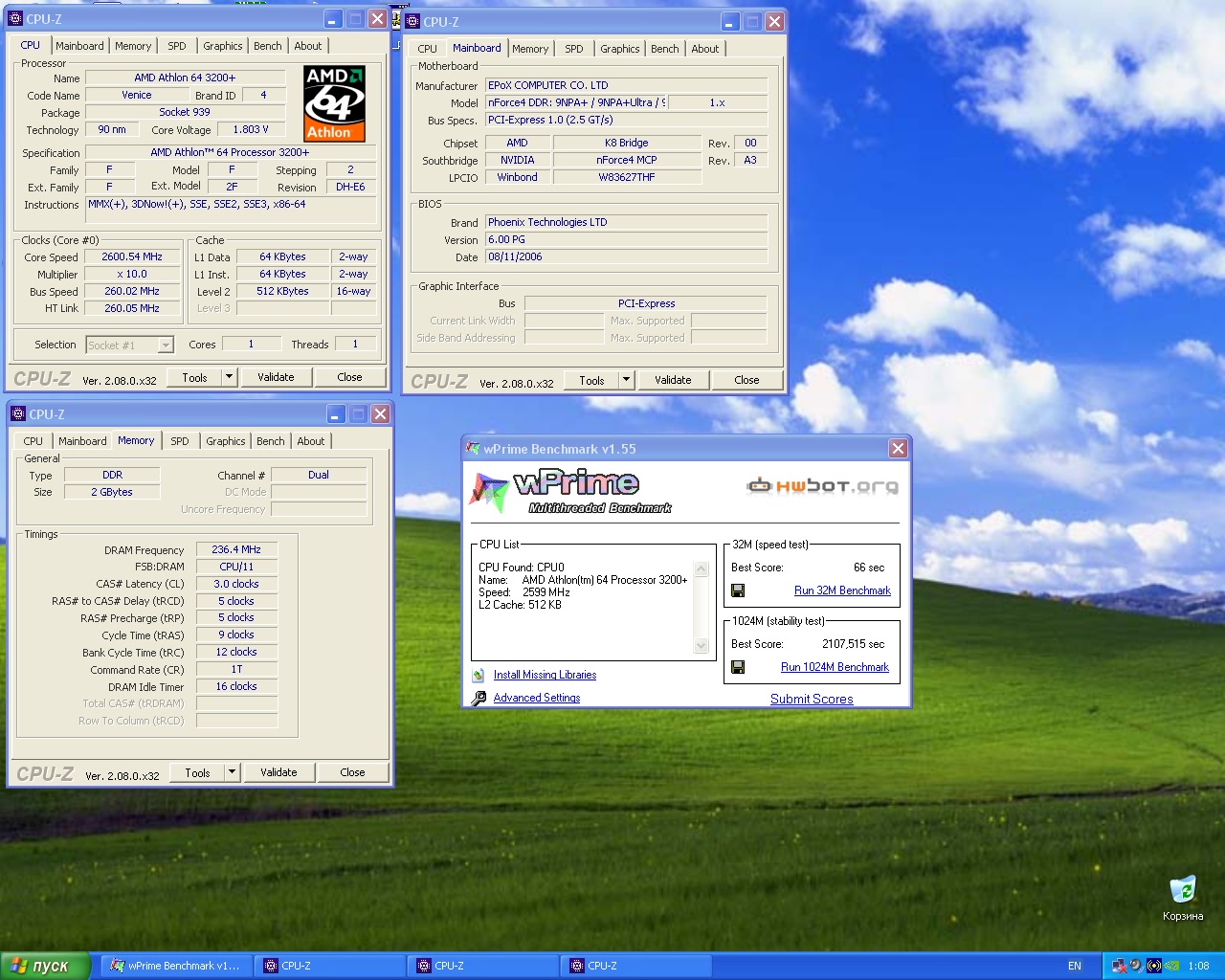Expand the Tools arrow in the Mainboard window
This screenshot has width=1225, height=980.
tap(626, 380)
